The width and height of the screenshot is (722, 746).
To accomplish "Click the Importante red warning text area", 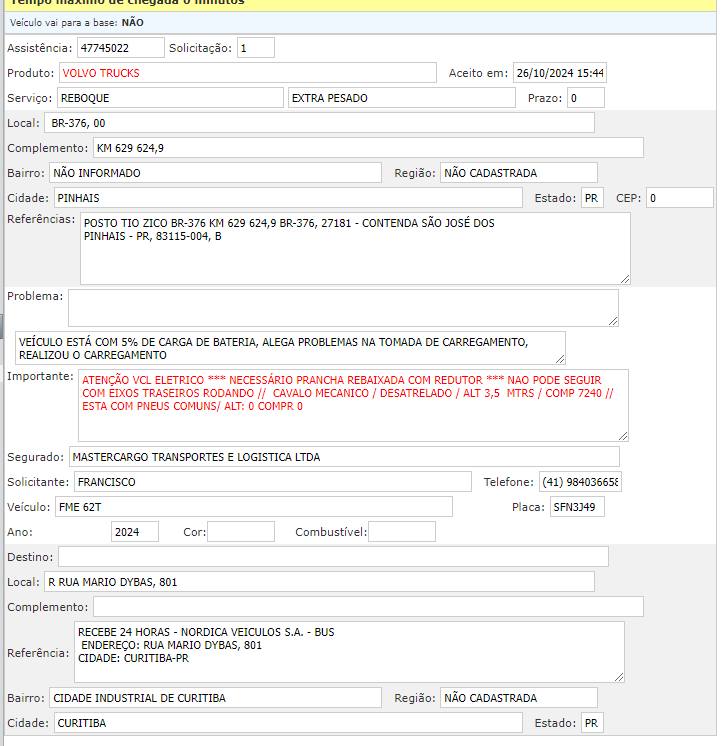I will tap(353, 405).
